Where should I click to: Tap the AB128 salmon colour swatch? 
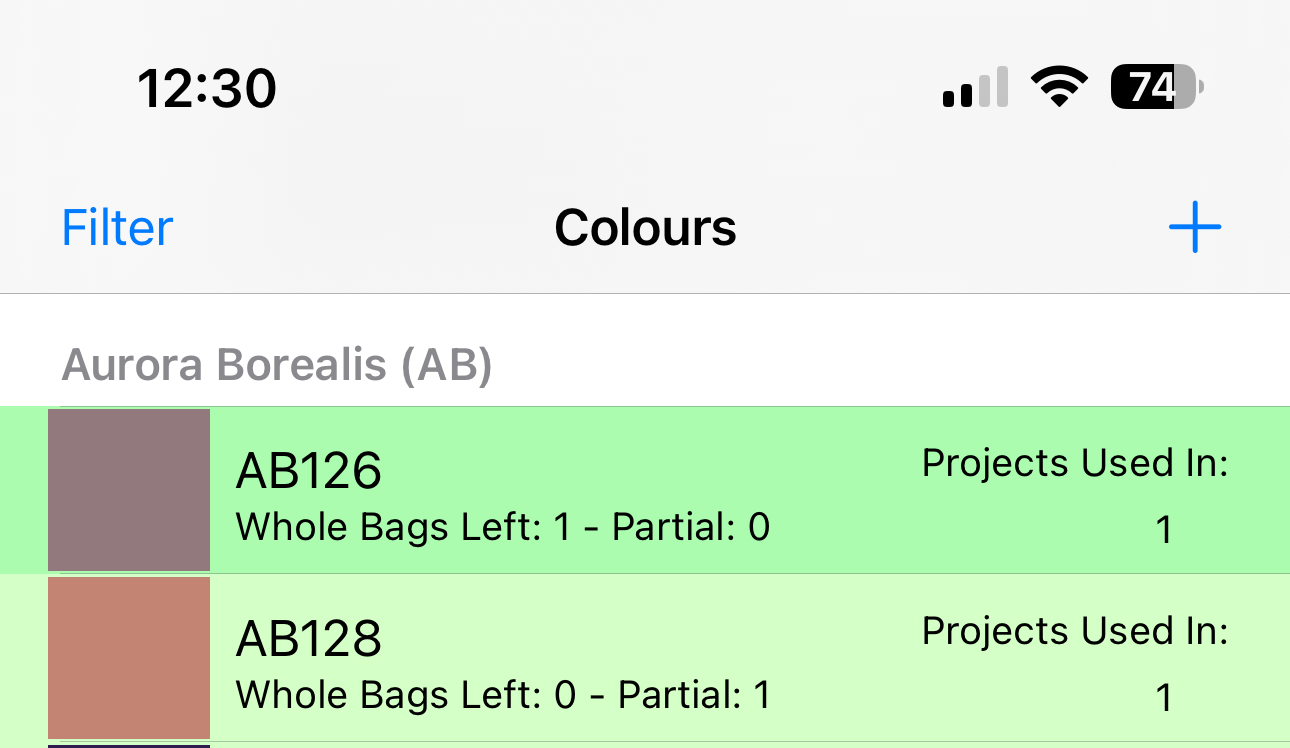click(129, 657)
